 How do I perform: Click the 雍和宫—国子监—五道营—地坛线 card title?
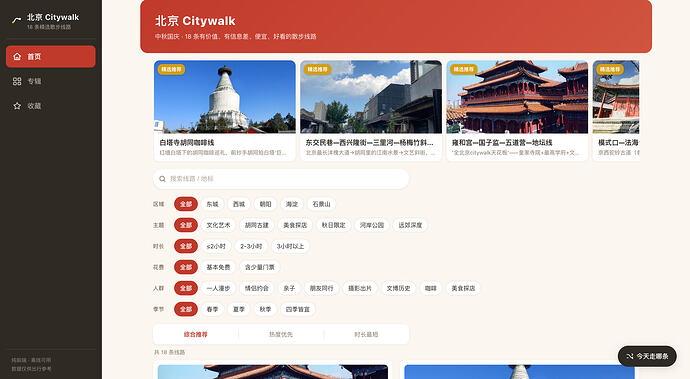(502, 143)
